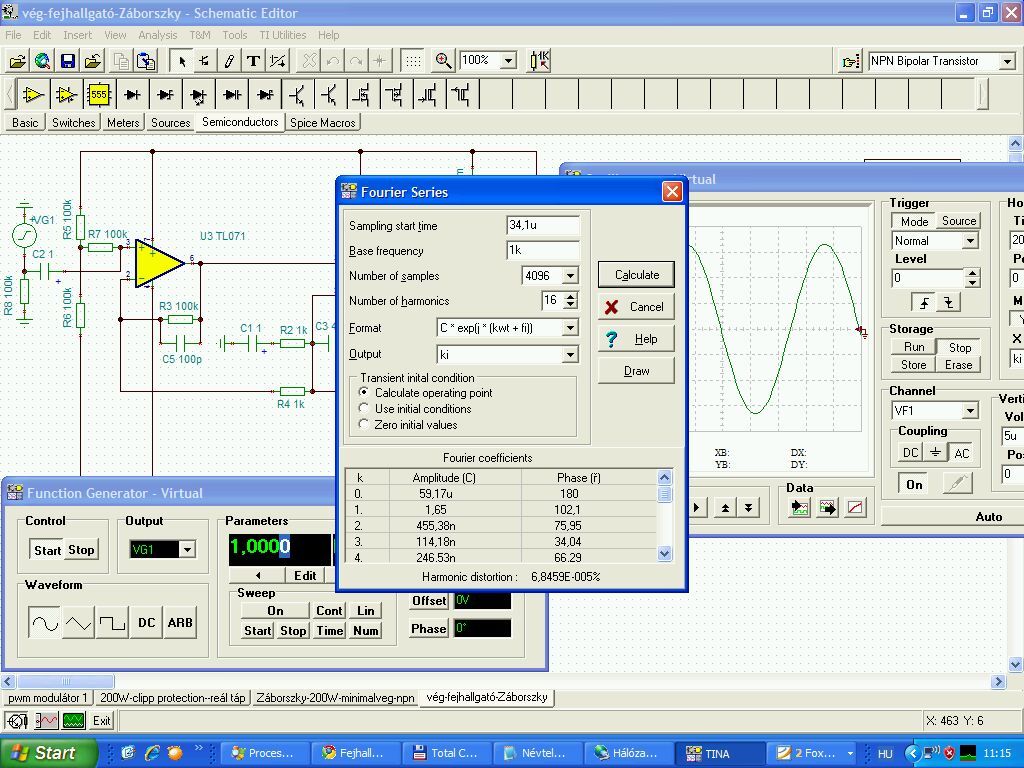This screenshot has width=1024, height=768.
Task: Open the NPN Bipolar Transistor component dropdown
Action: click(x=1007, y=61)
